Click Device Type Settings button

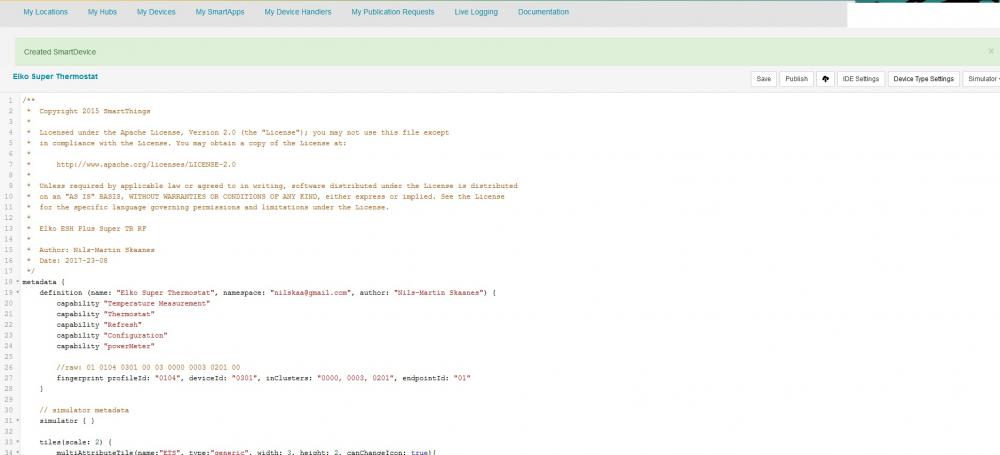923,78
